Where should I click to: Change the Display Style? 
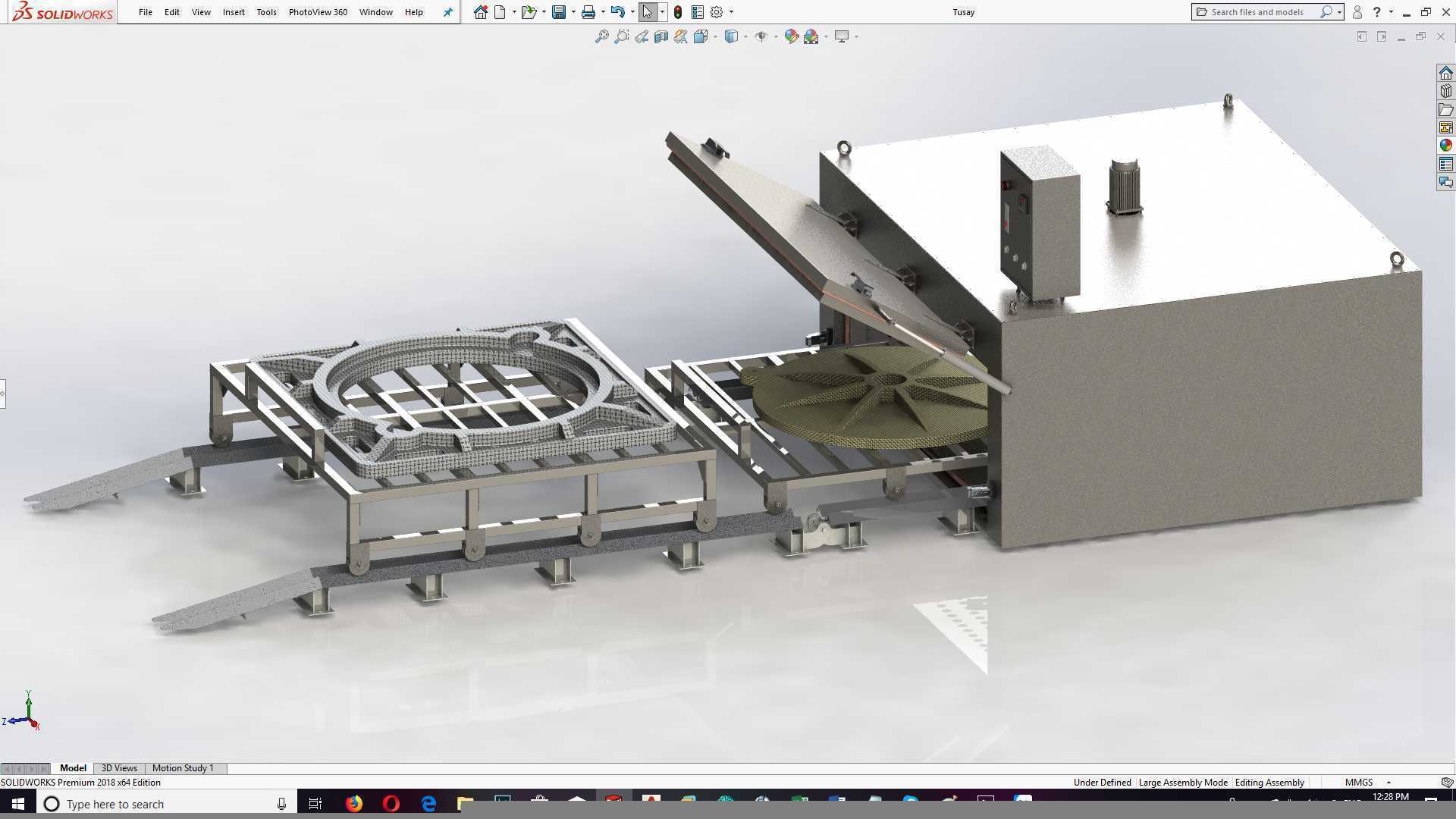(x=731, y=36)
